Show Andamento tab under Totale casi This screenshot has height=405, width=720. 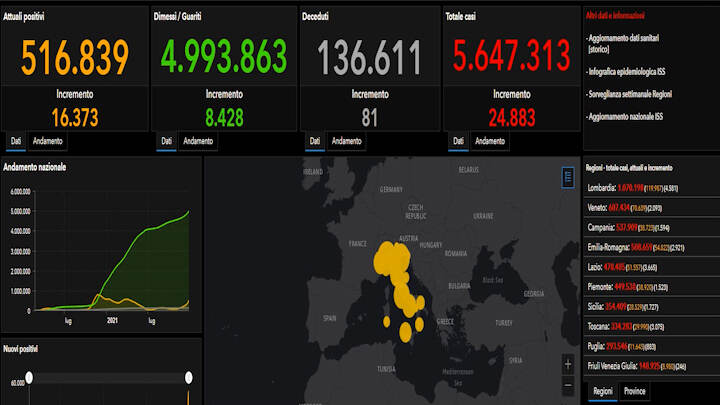[x=490, y=142]
